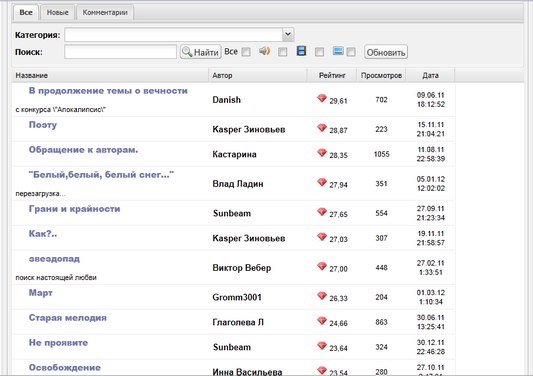
Task: Check the box after the film icon
Action: pos(319,52)
